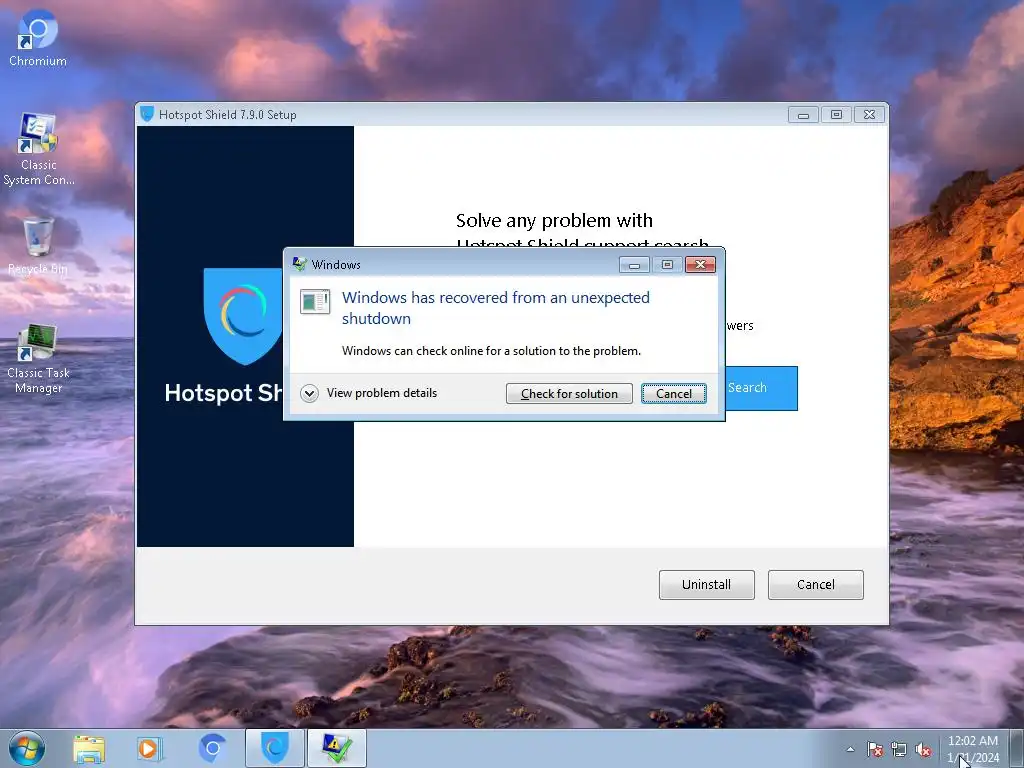This screenshot has height=768, width=1024.
Task: Open the taskbar clock and date
Action: [972, 749]
